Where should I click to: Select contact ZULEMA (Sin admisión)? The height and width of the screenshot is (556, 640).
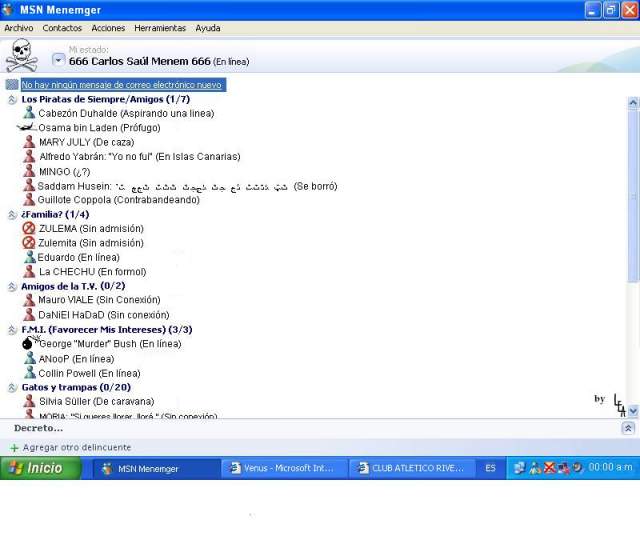click(x=91, y=228)
